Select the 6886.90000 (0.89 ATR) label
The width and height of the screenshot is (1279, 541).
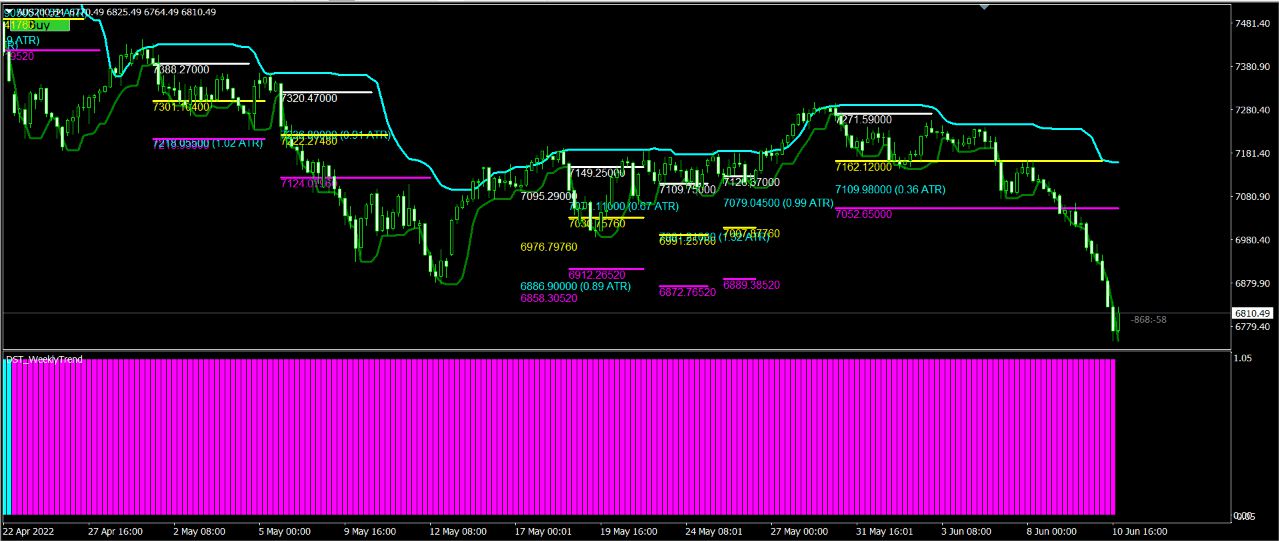coord(576,286)
